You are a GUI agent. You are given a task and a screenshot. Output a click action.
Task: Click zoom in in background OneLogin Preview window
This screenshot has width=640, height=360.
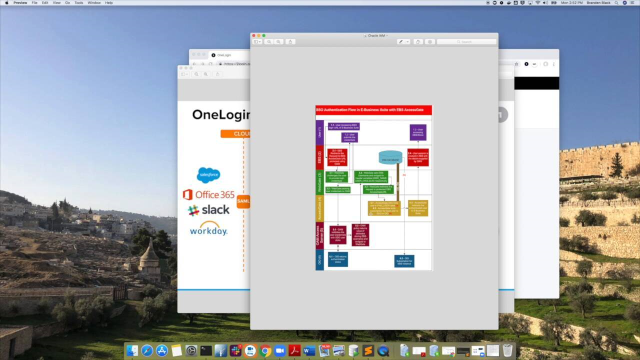pos(206,74)
